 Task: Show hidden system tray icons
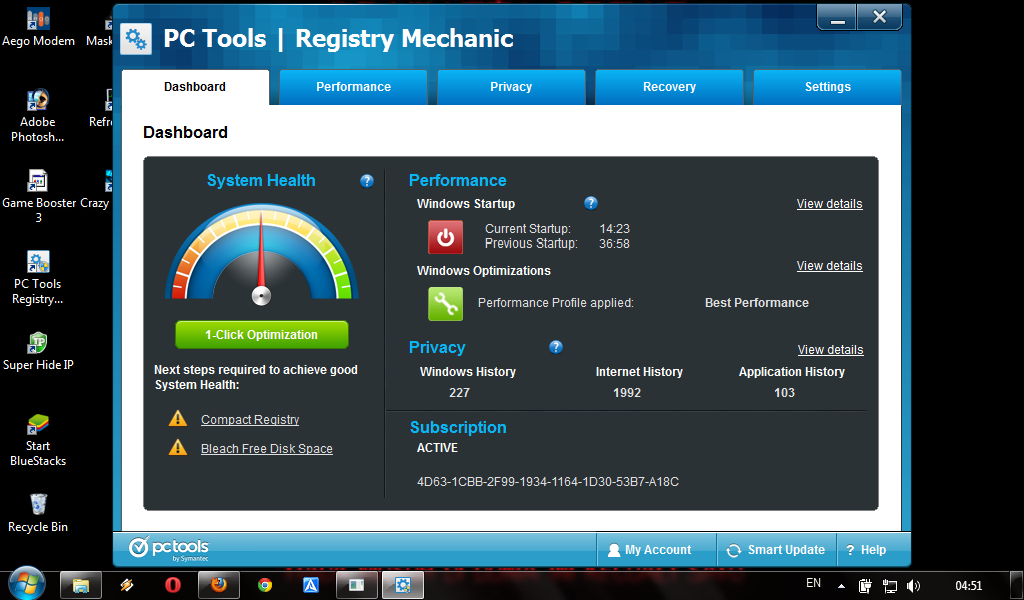[x=842, y=586]
